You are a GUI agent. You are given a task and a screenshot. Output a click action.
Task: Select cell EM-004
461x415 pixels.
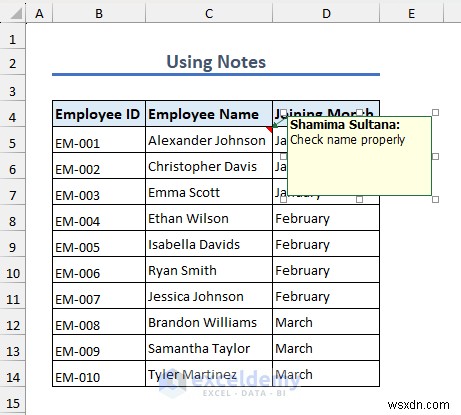pyautogui.click(x=99, y=218)
